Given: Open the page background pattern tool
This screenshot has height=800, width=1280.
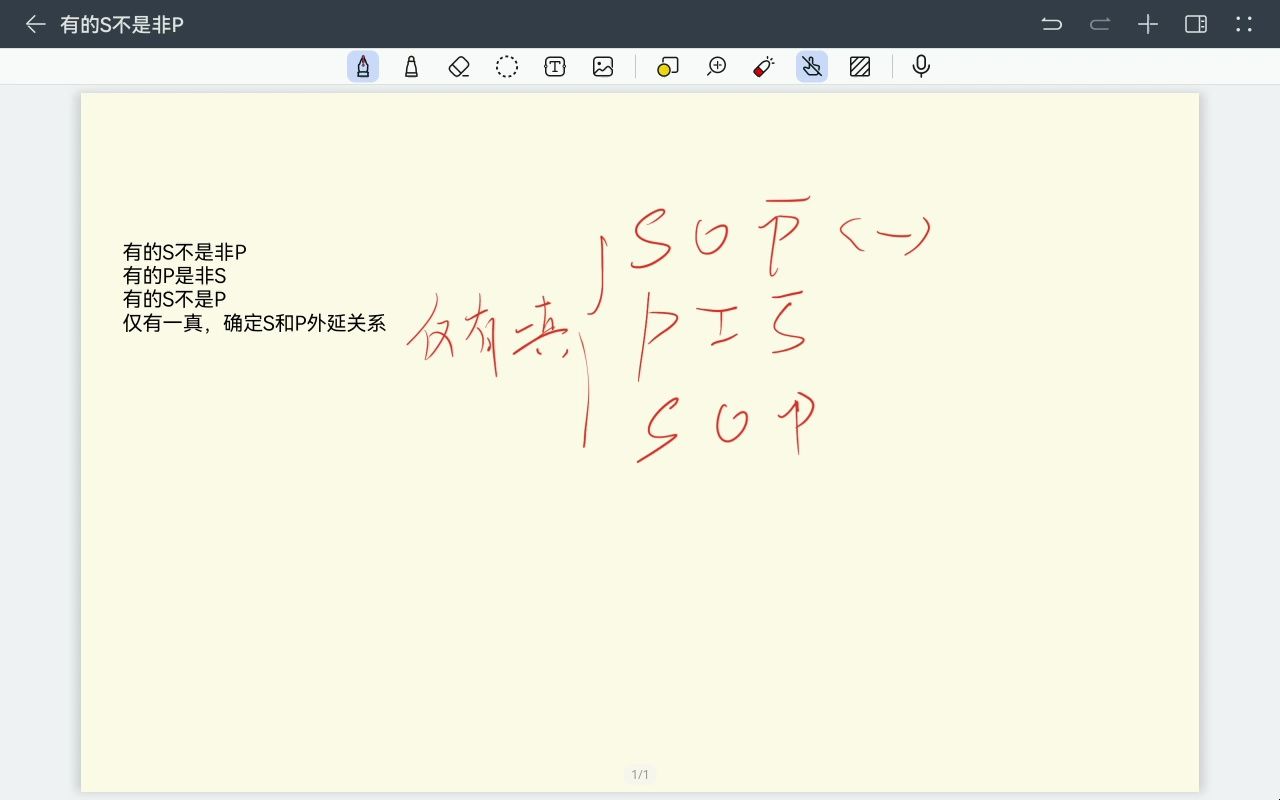Looking at the screenshot, I should (x=860, y=66).
